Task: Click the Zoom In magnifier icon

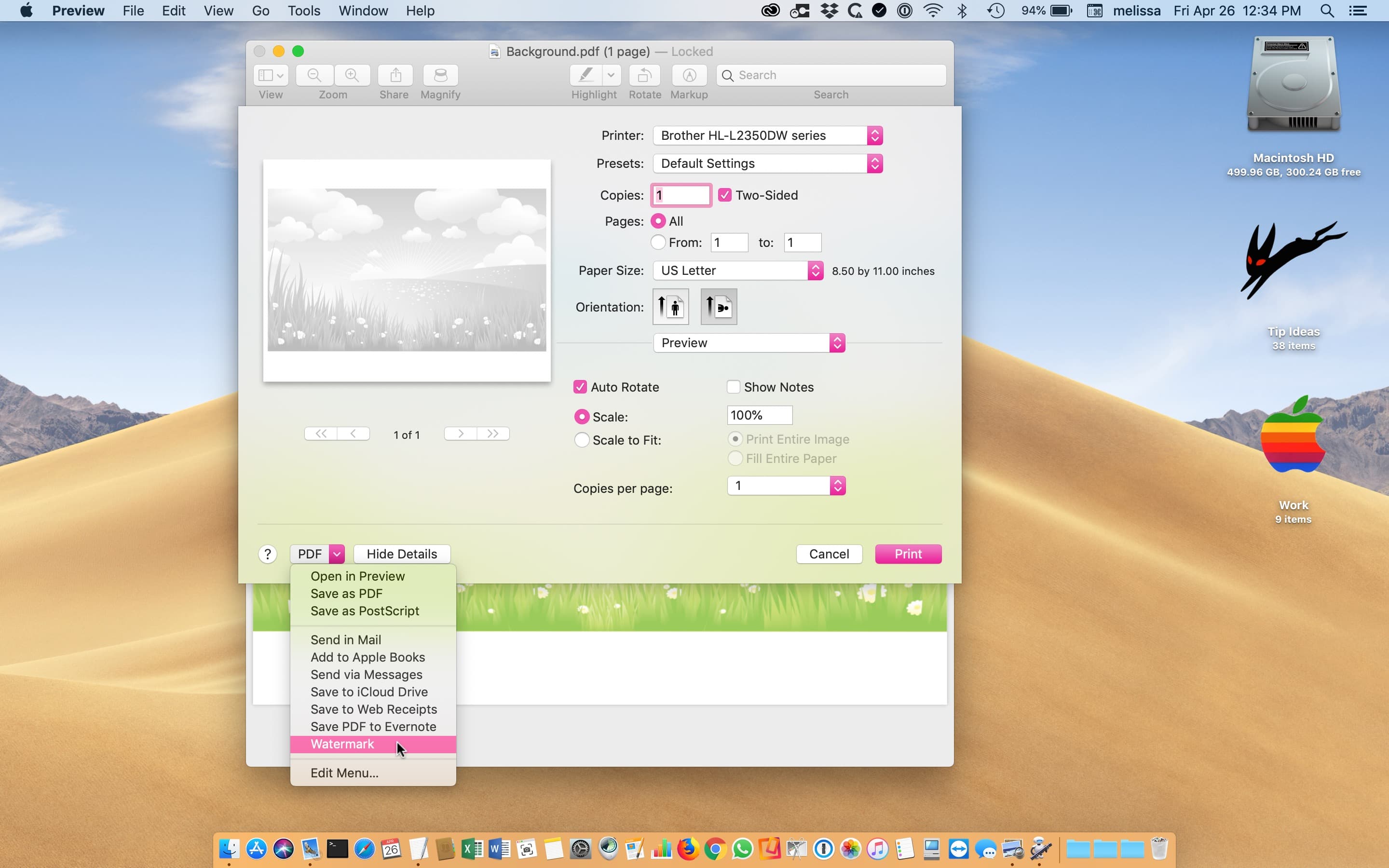Action: pyautogui.click(x=352, y=75)
